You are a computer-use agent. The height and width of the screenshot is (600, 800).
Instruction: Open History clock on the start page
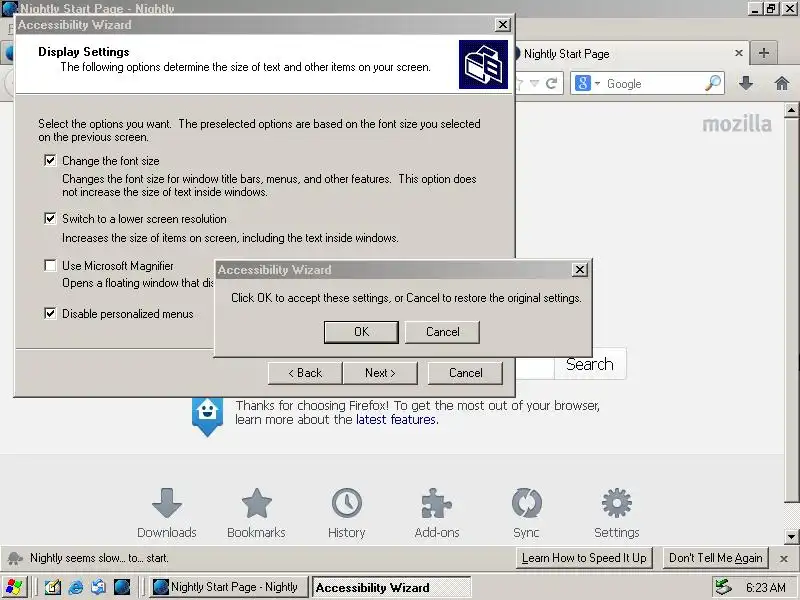347,513
